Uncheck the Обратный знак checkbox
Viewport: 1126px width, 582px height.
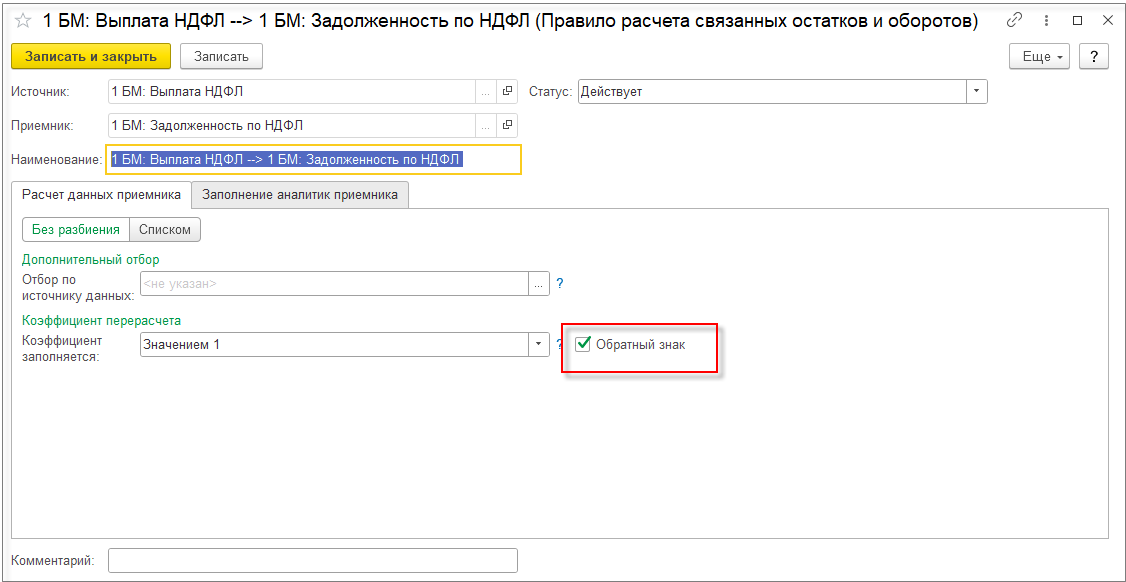pos(584,345)
